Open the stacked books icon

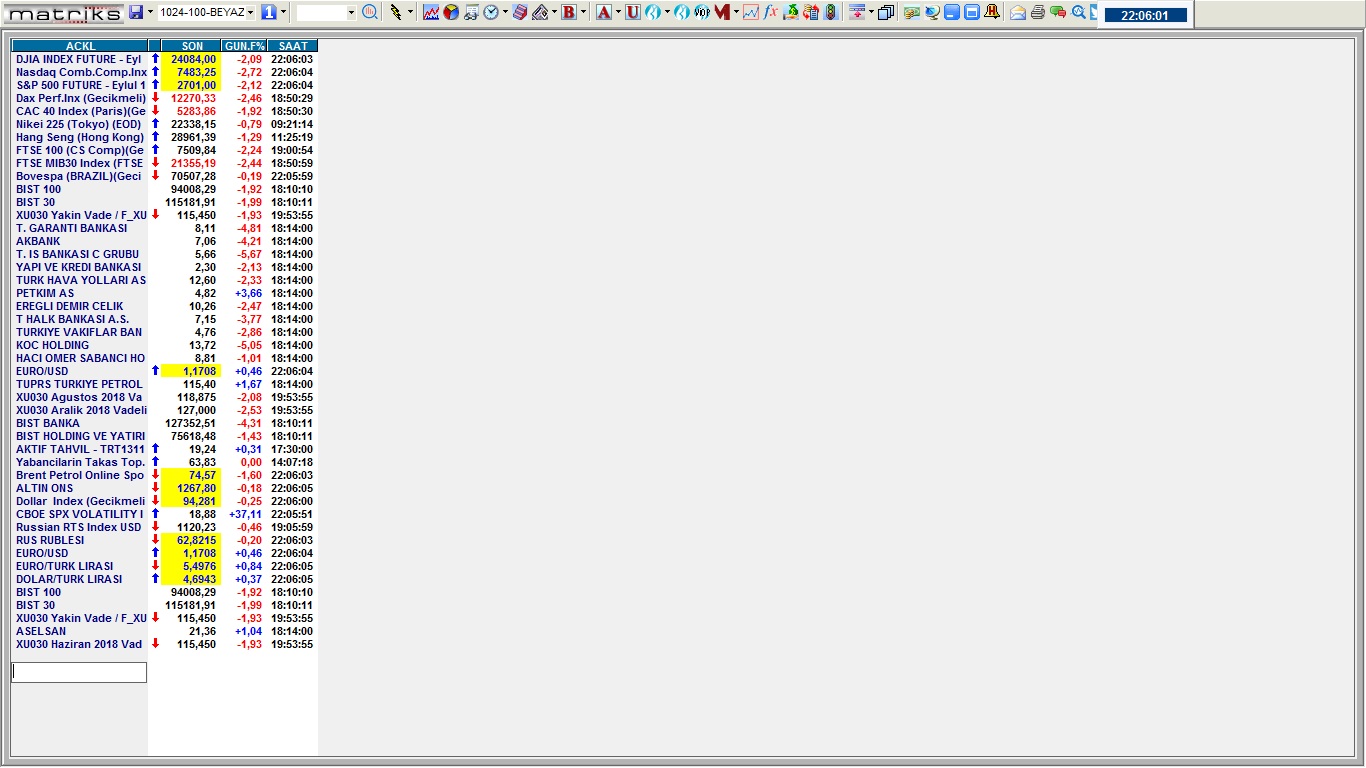(x=520, y=12)
